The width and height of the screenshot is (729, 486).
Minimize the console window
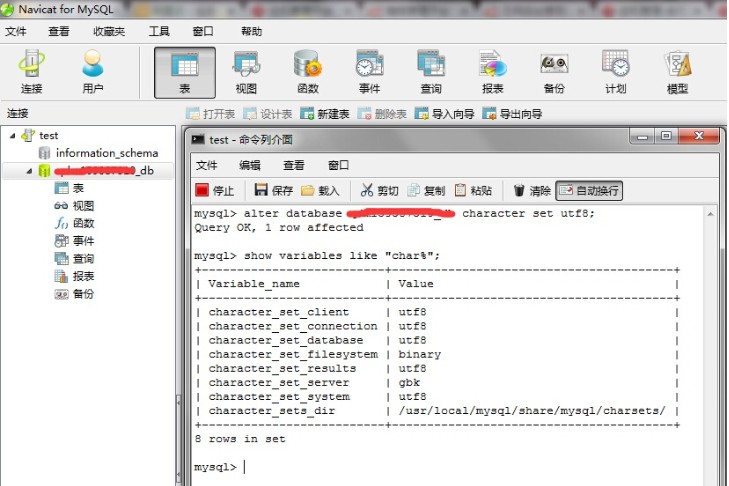point(643,136)
